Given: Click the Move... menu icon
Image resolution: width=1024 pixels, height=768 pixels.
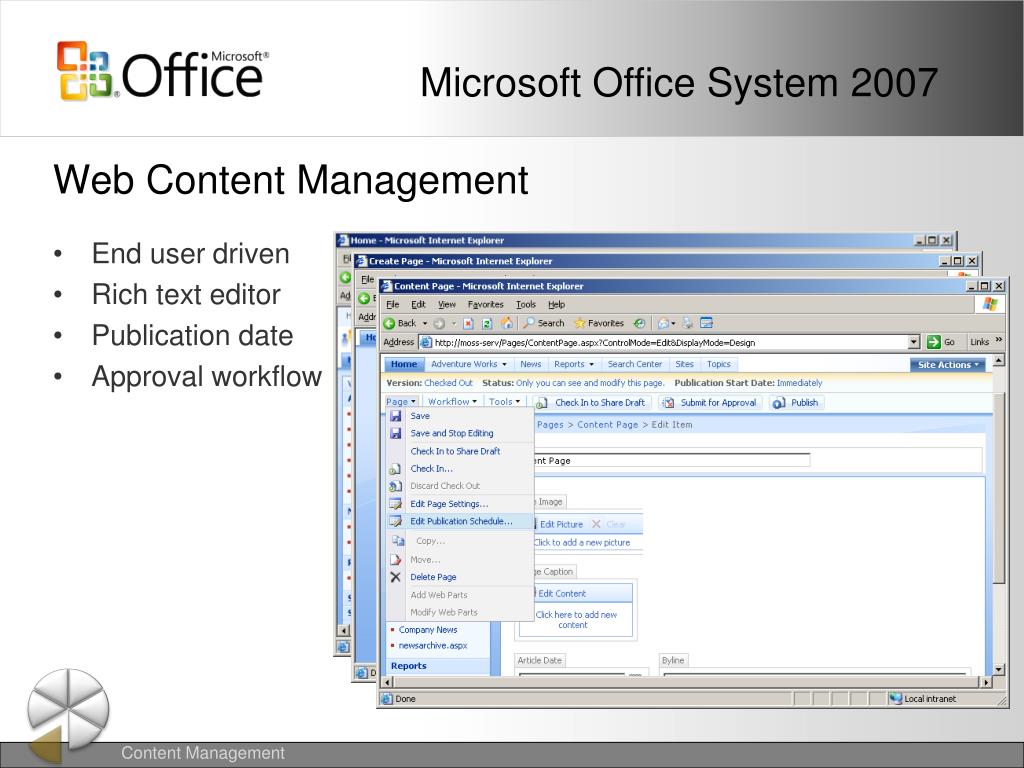Looking at the screenshot, I should tap(396, 560).
